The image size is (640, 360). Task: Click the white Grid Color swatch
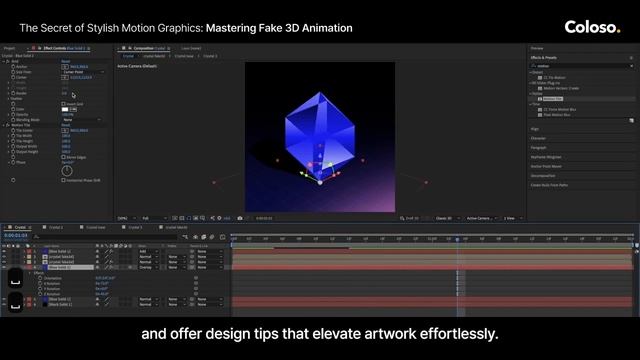point(65,109)
